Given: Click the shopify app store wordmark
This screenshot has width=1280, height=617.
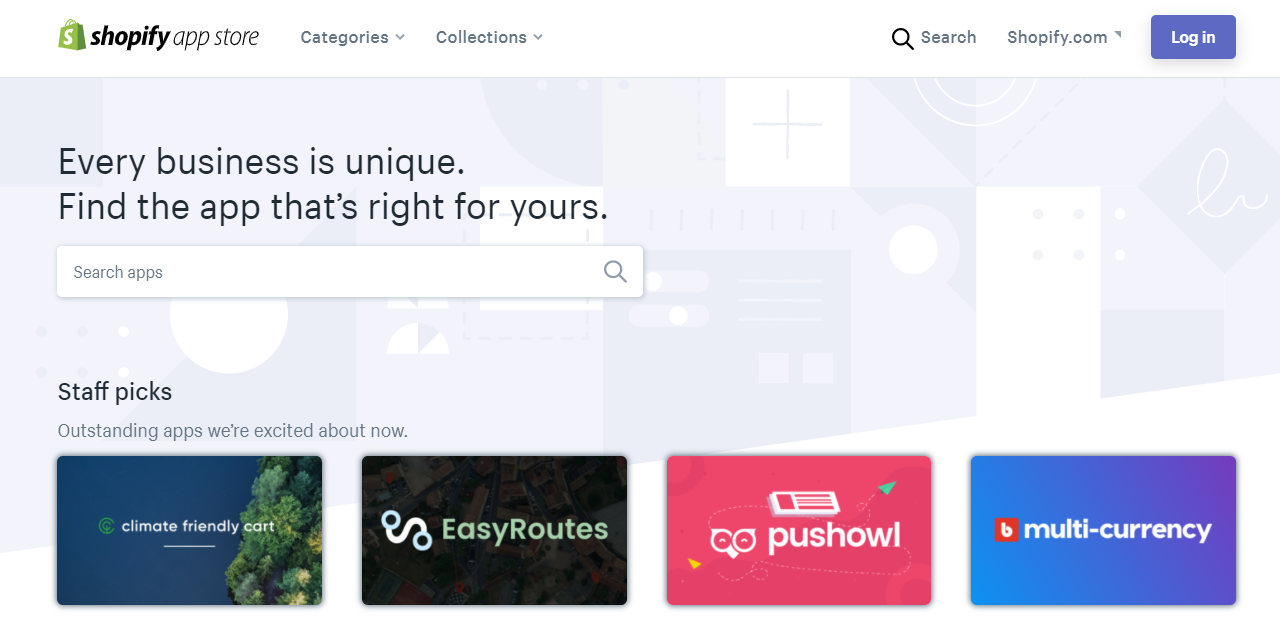Looking at the screenshot, I should (174, 38).
